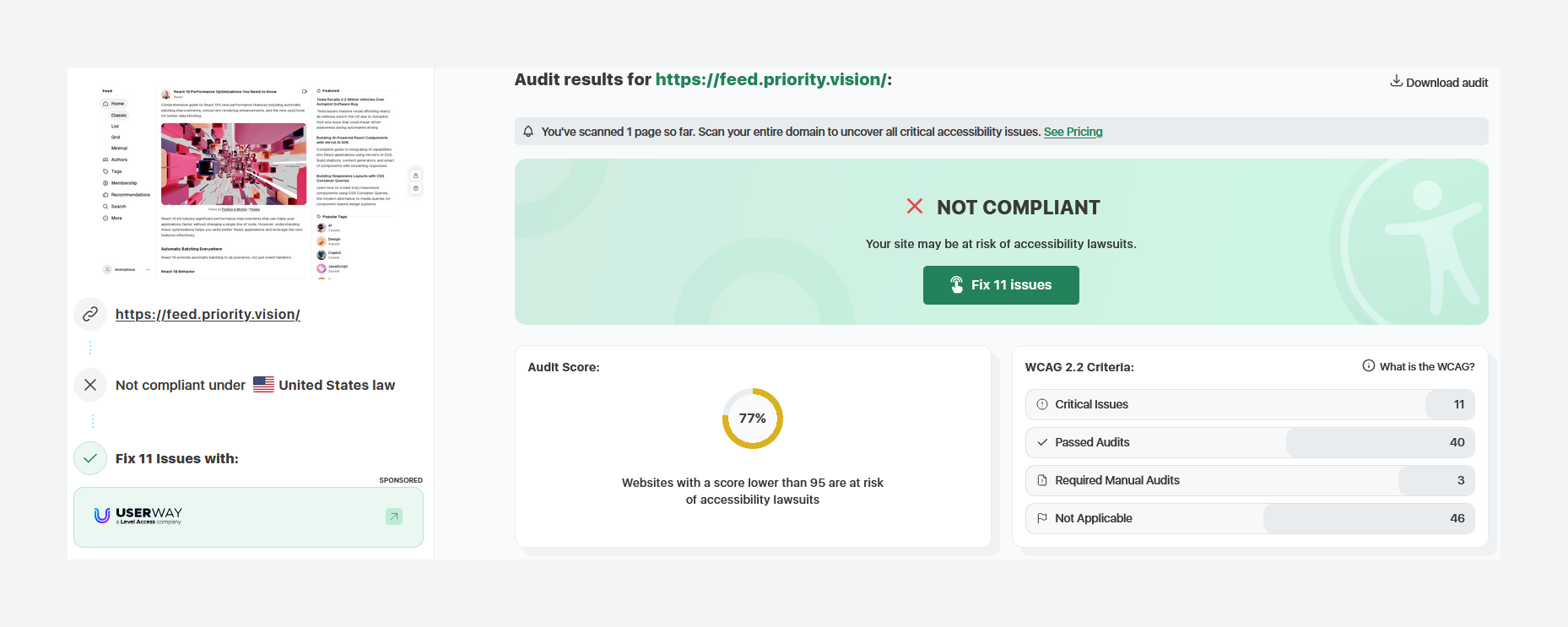Click the audited URL in results heading

point(770,79)
